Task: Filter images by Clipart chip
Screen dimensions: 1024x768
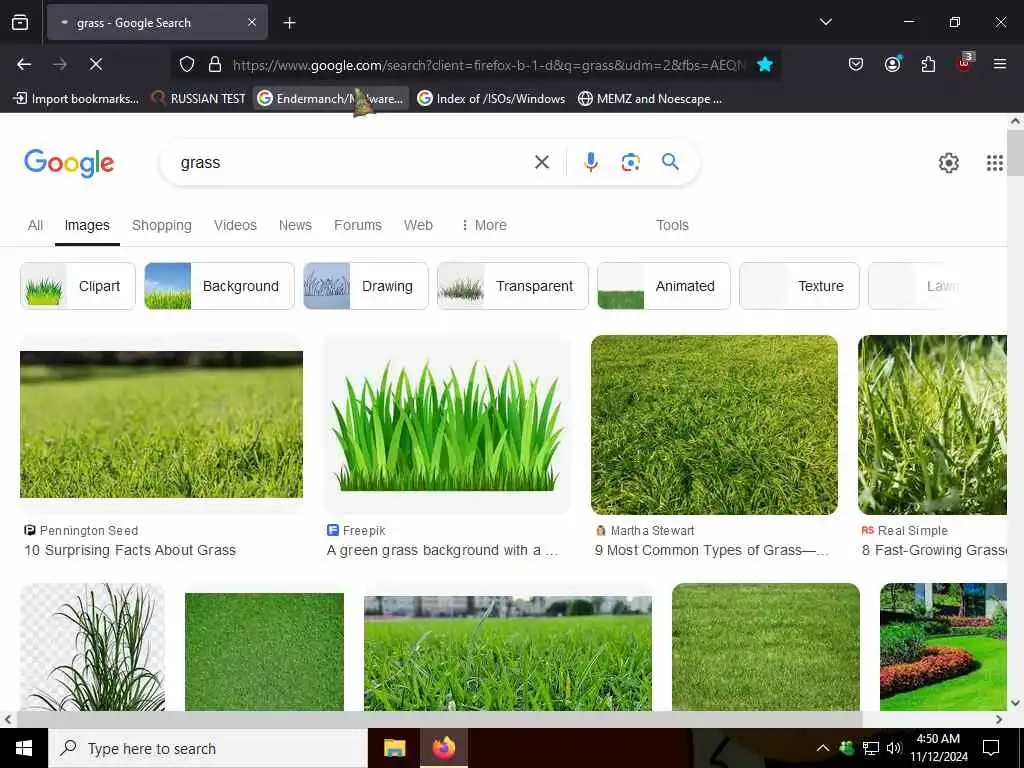Action: coord(78,286)
